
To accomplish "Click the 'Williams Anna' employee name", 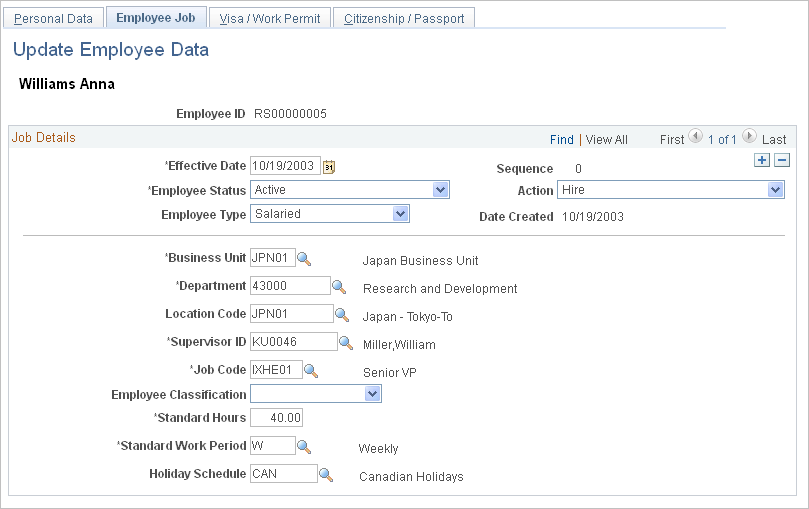I will 67,84.
